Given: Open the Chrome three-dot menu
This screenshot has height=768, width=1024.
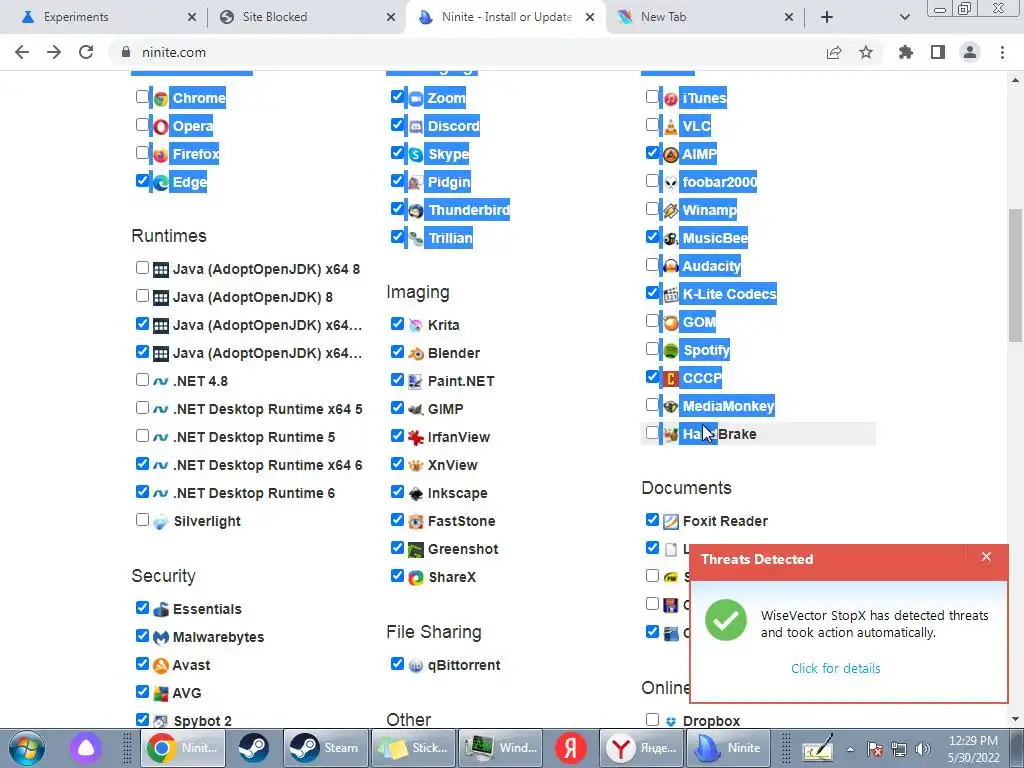Looking at the screenshot, I should 1002,52.
